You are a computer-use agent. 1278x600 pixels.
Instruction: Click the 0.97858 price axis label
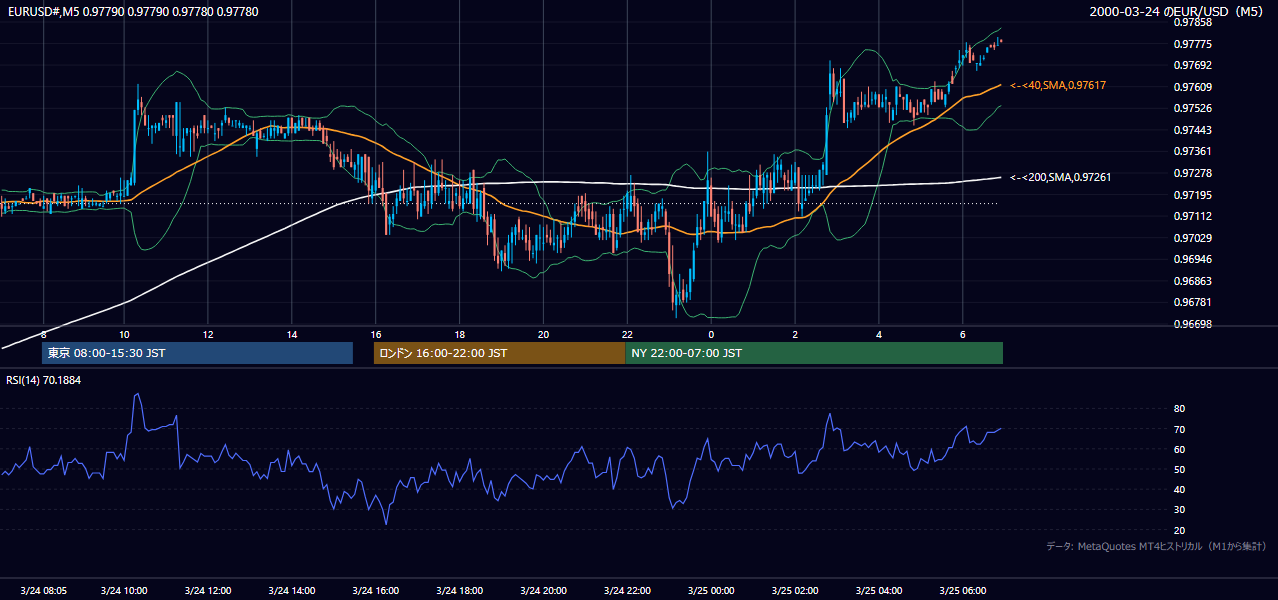(1193, 22)
